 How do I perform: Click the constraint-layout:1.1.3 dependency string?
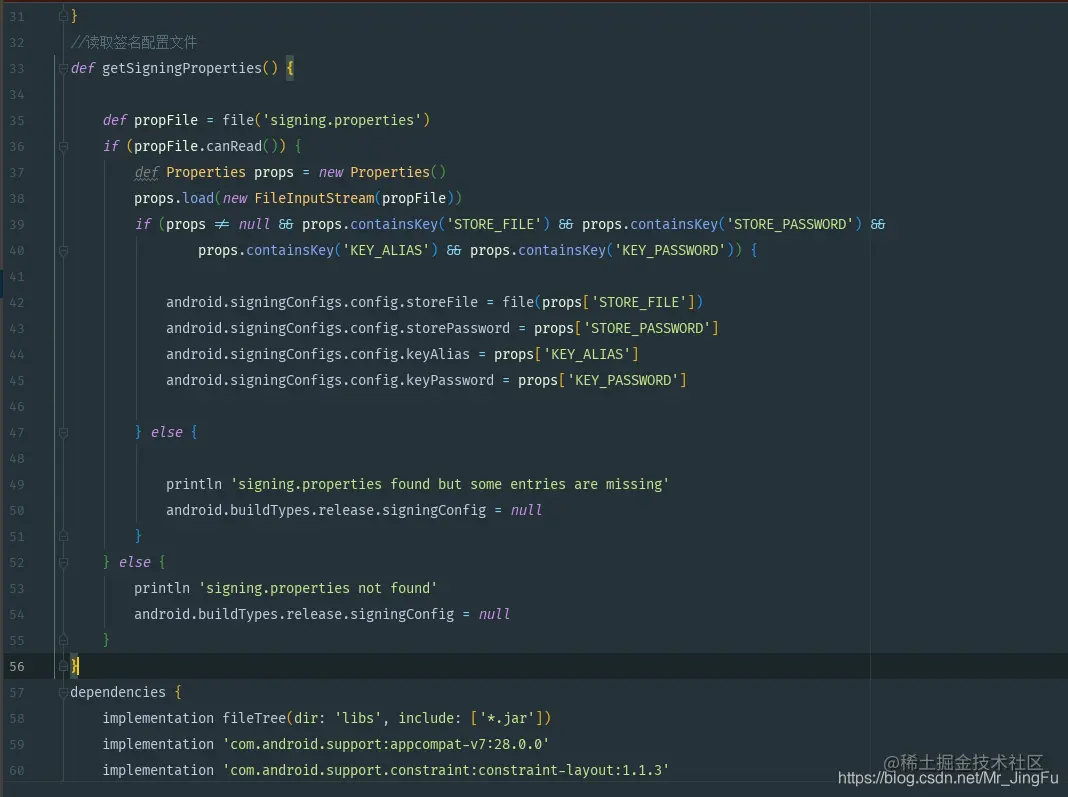point(446,770)
